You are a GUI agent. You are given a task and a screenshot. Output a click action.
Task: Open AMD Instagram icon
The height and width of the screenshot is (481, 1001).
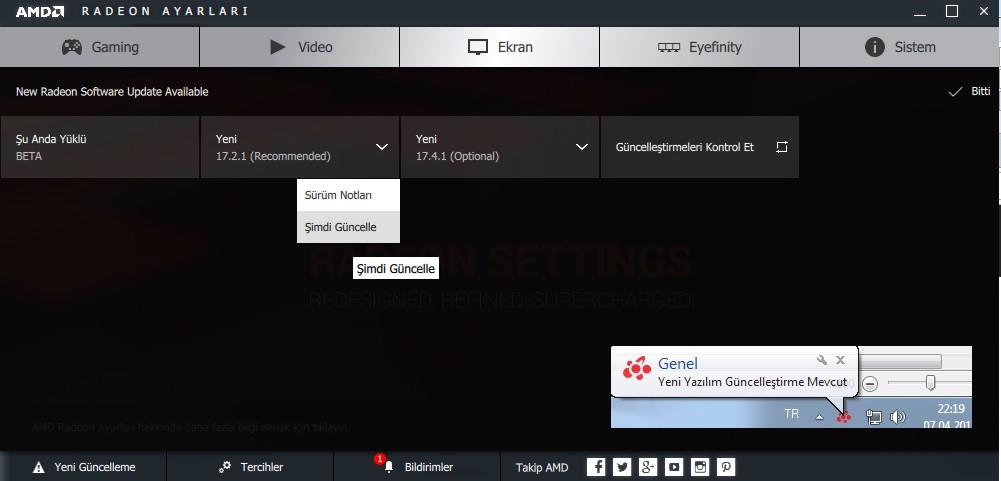tap(700, 467)
